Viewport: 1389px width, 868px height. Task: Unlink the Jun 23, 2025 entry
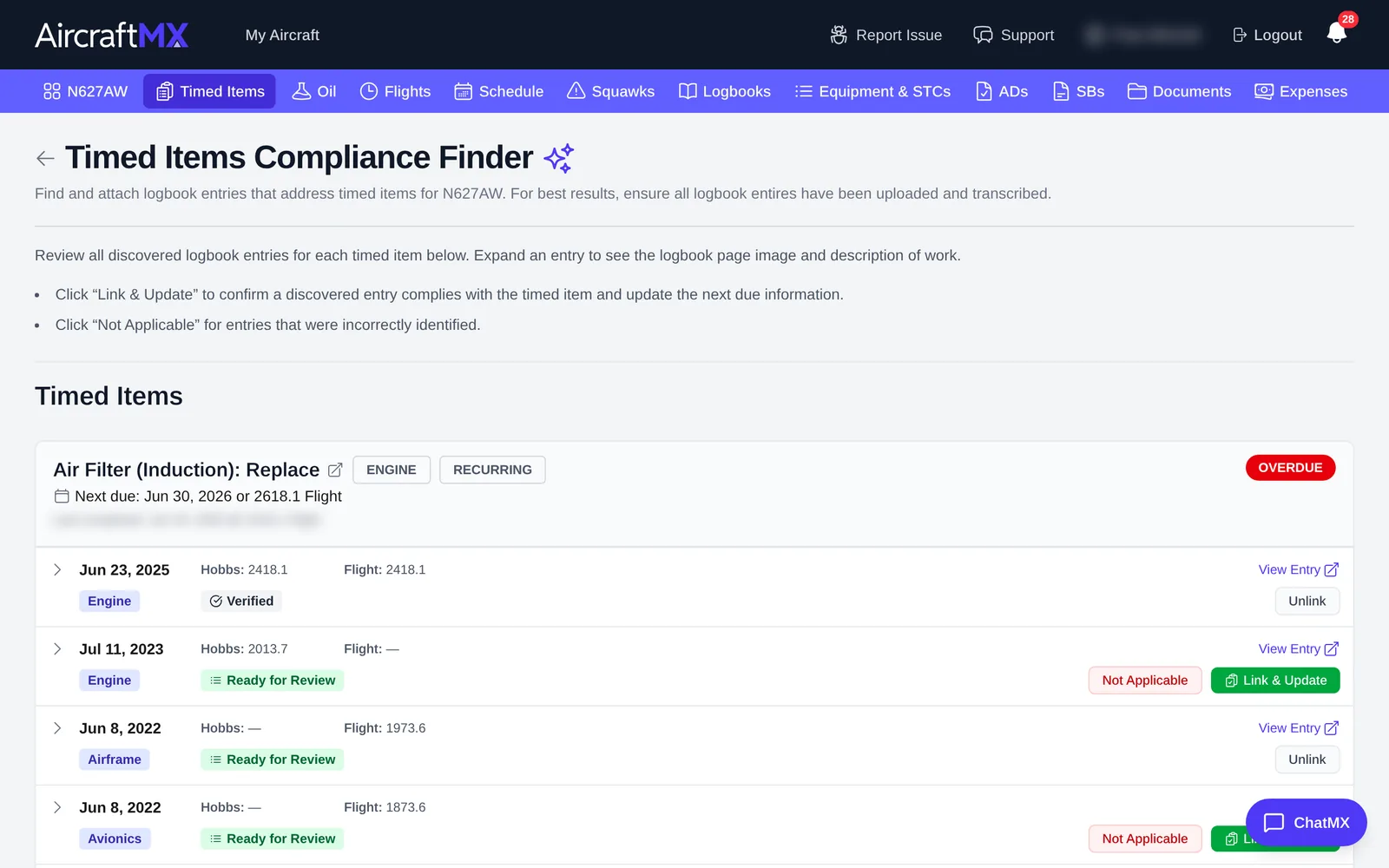[1307, 601]
